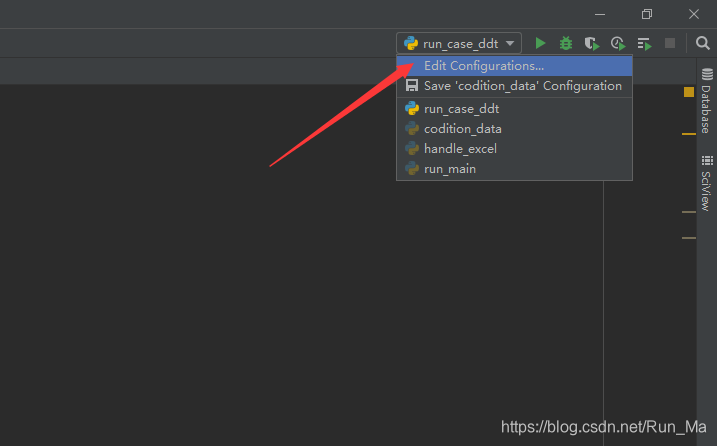The width and height of the screenshot is (717, 446).
Task: Open Search Everywhere magnifier icon
Action: [x=703, y=43]
